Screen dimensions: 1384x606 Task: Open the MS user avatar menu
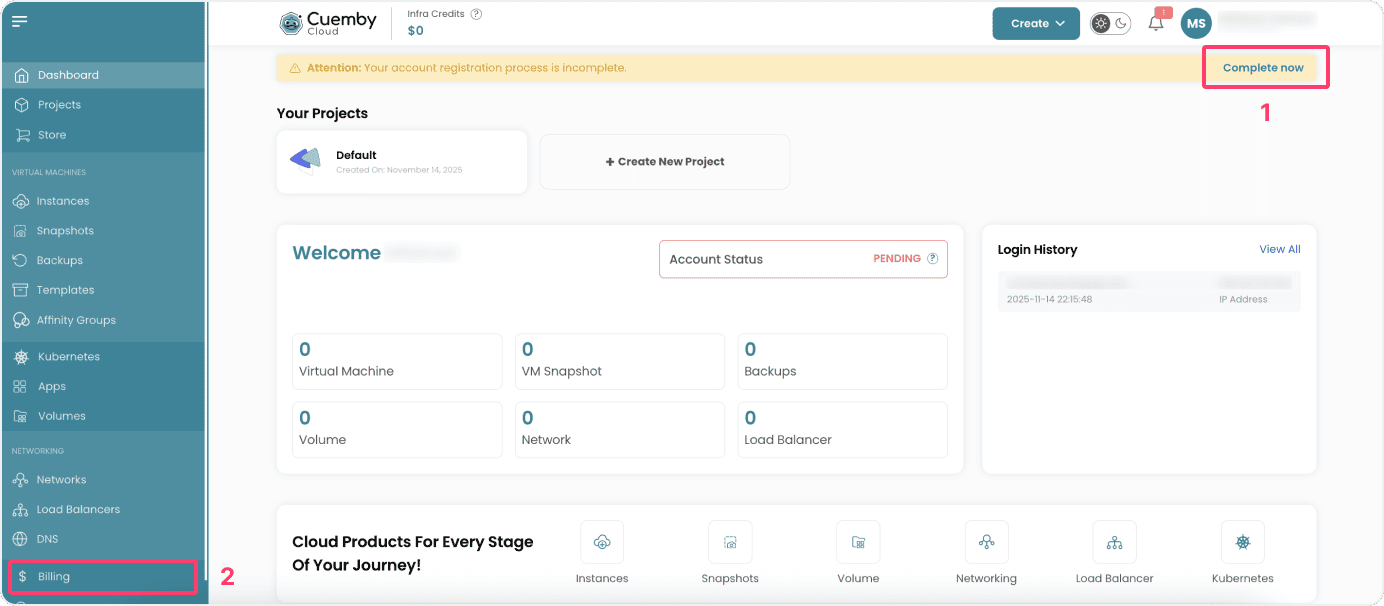tap(1196, 24)
